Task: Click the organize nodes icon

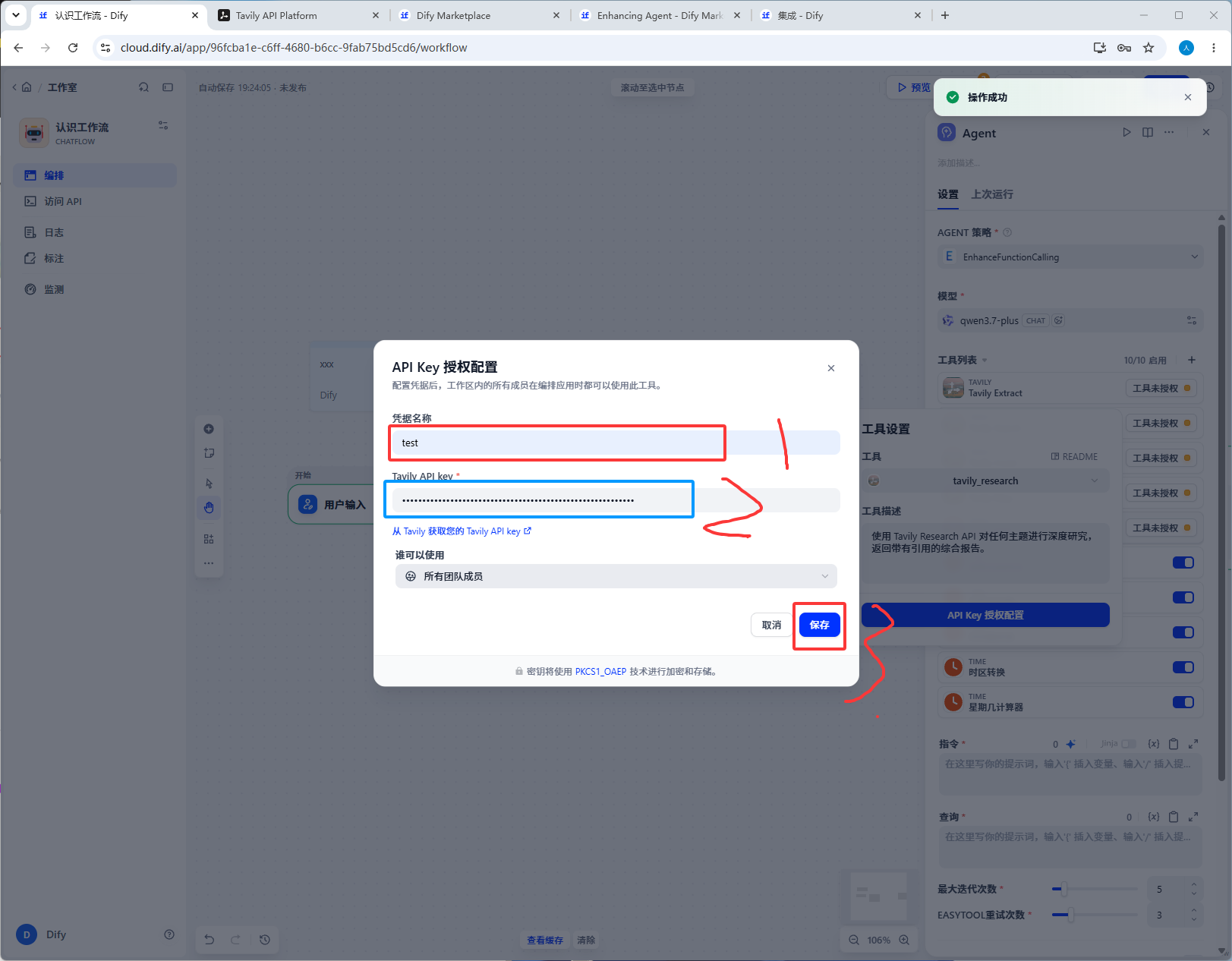Action: point(209,539)
